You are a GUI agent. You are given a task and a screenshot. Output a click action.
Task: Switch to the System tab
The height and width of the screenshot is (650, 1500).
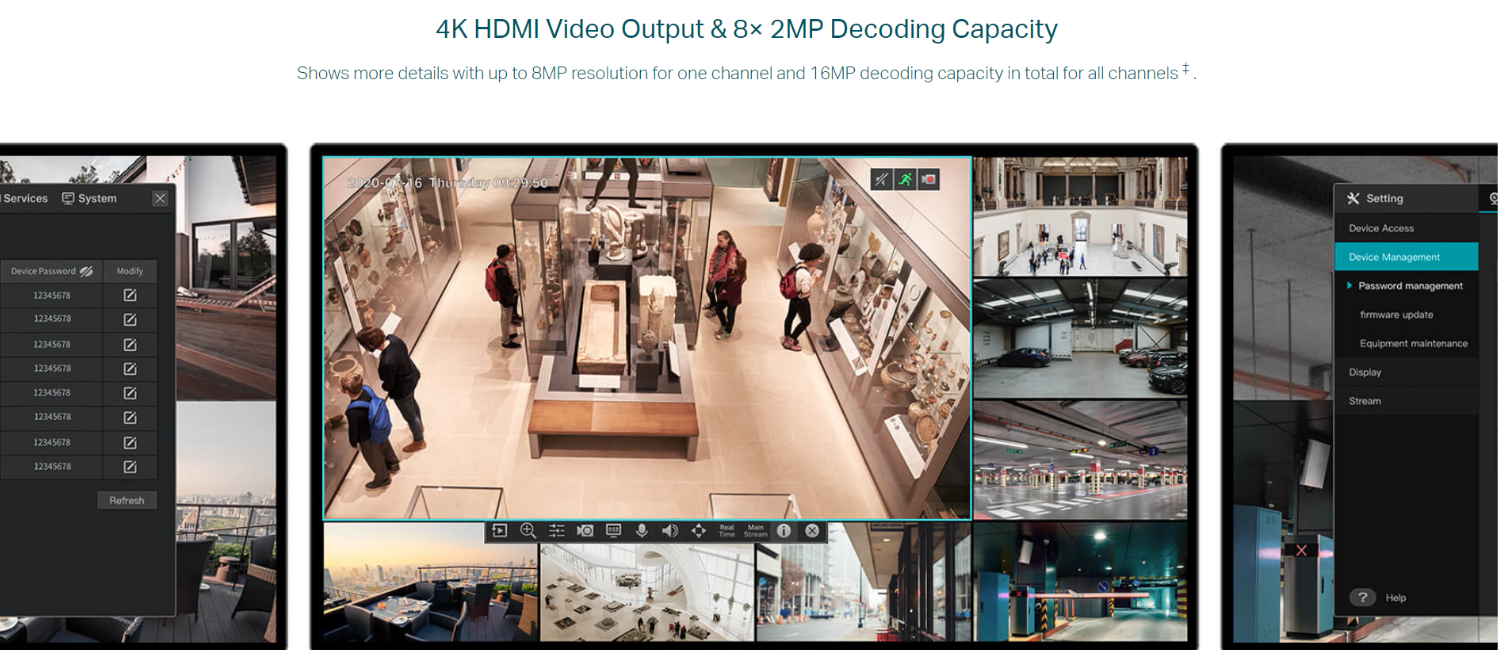(89, 199)
